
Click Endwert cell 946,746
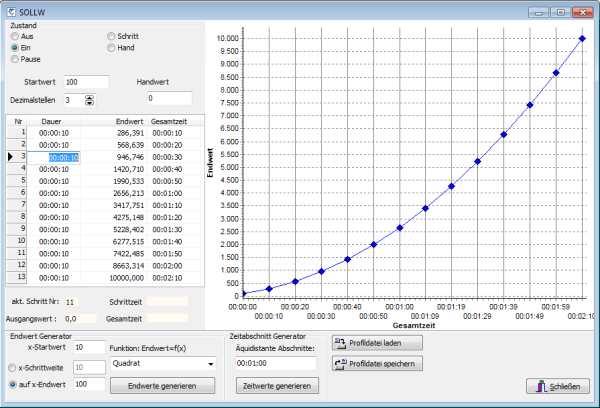pos(114,157)
